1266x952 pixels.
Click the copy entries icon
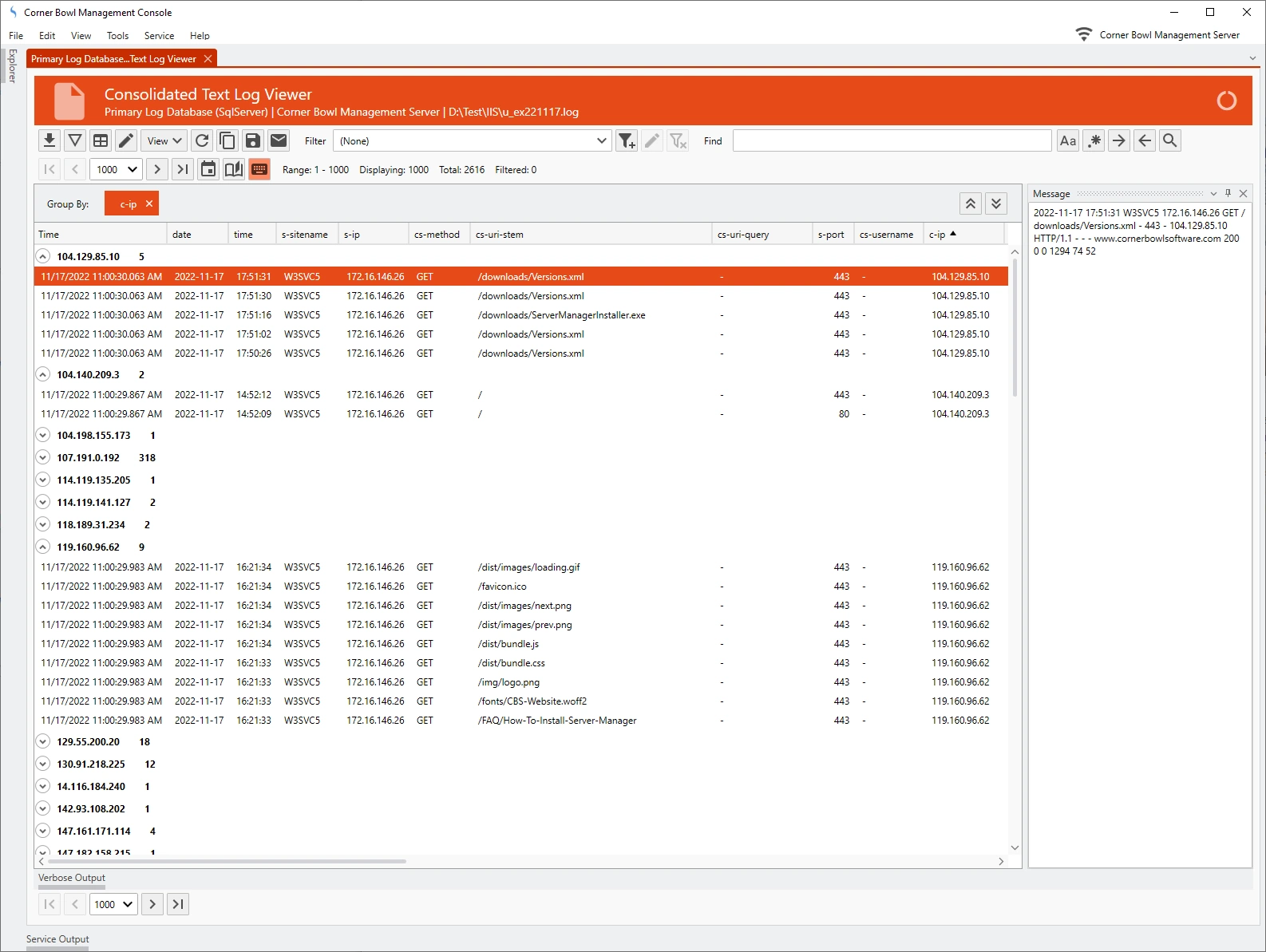[x=227, y=141]
